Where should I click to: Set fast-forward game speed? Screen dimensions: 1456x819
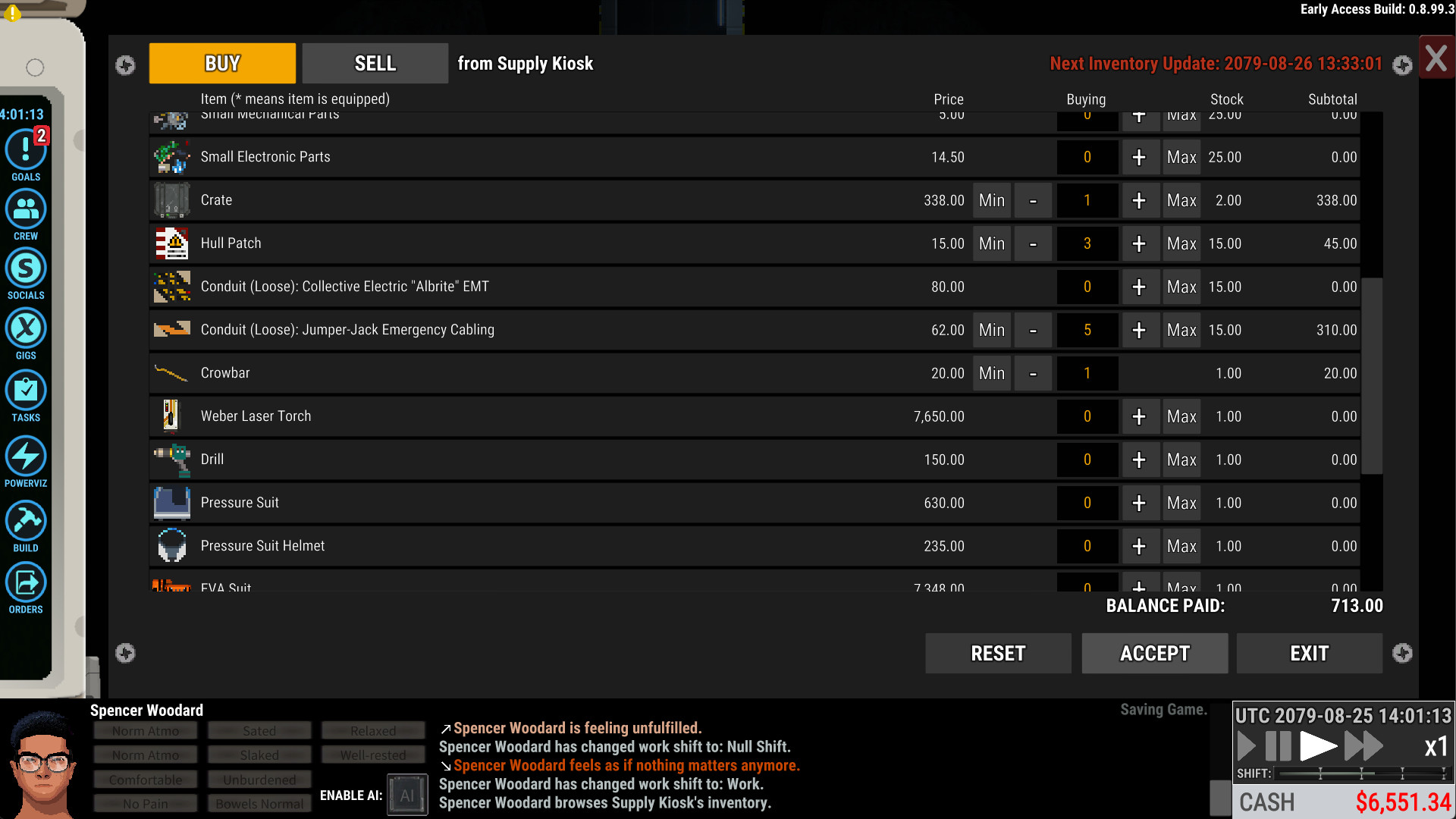[1363, 746]
